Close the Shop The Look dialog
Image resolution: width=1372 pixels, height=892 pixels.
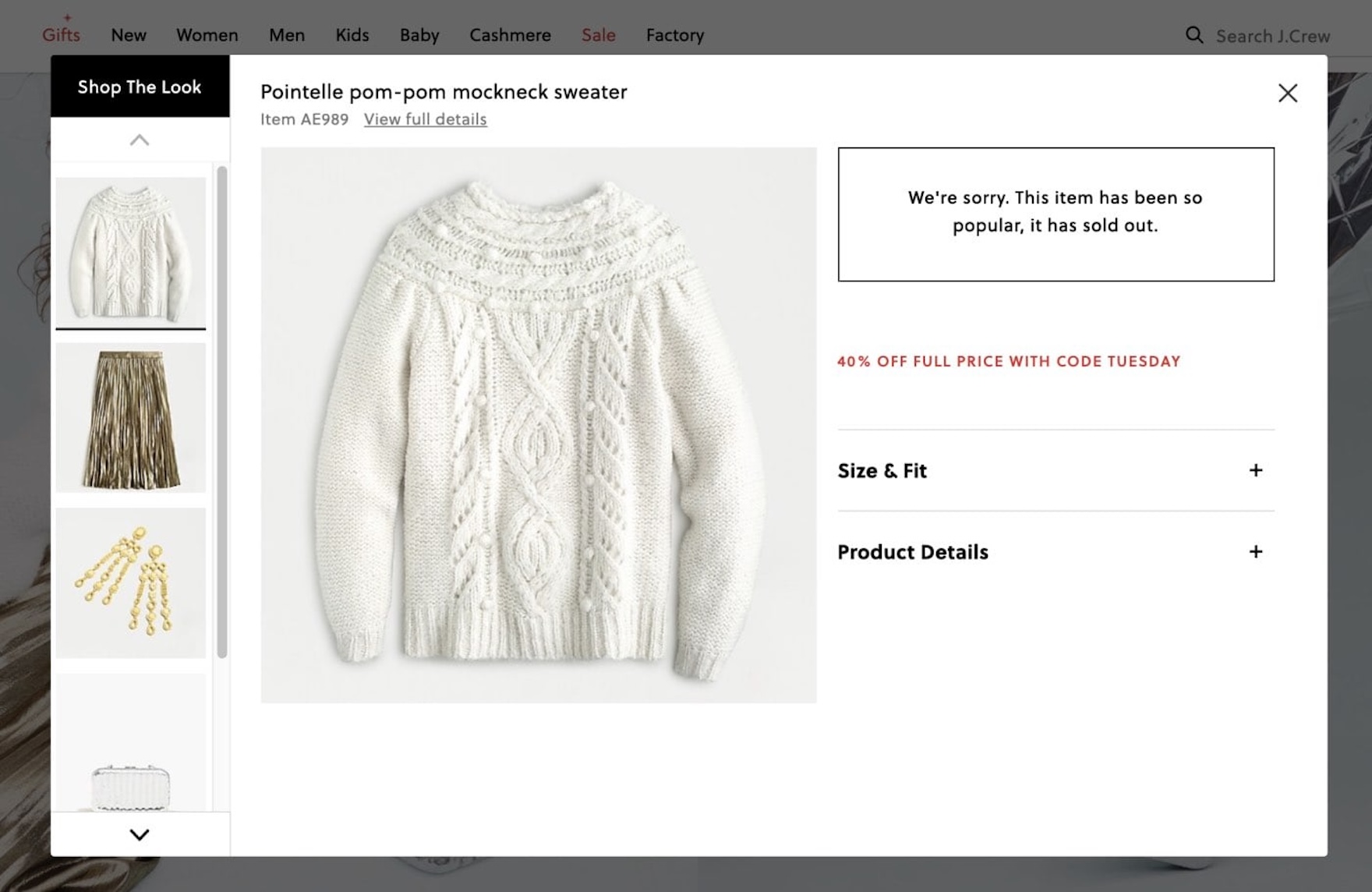point(1287,94)
